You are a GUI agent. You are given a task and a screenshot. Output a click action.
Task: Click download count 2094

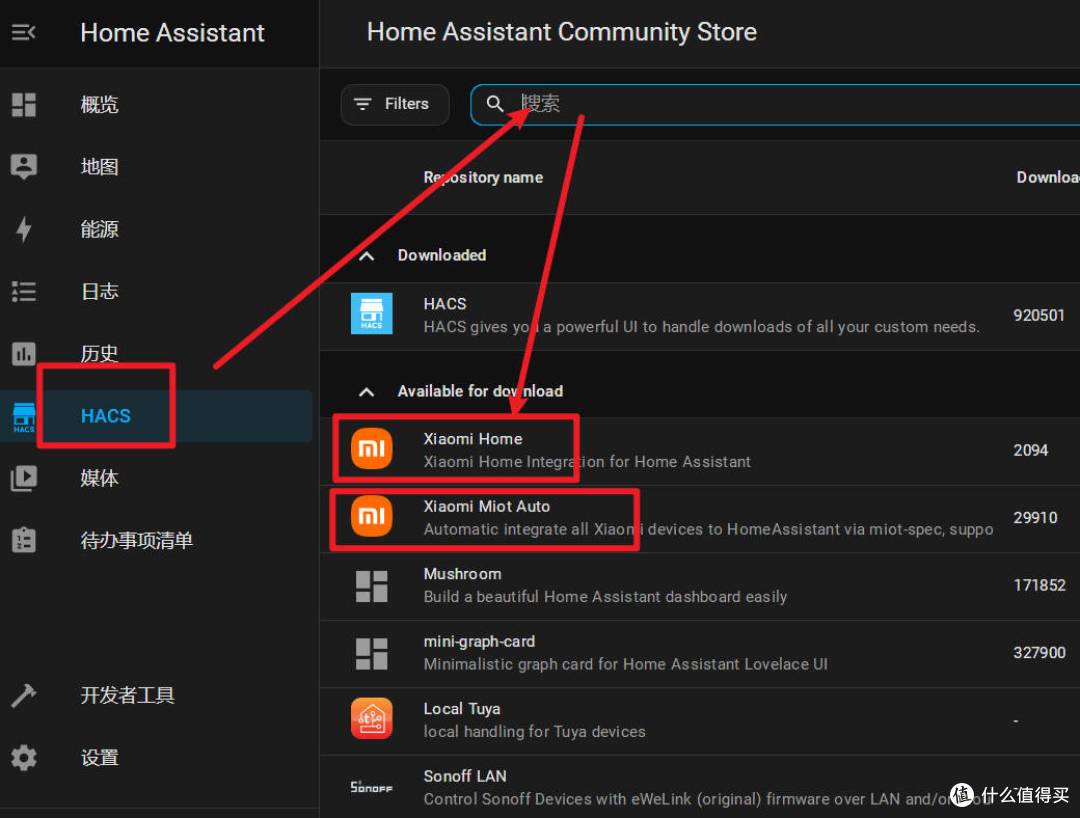(x=1030, y=450)
